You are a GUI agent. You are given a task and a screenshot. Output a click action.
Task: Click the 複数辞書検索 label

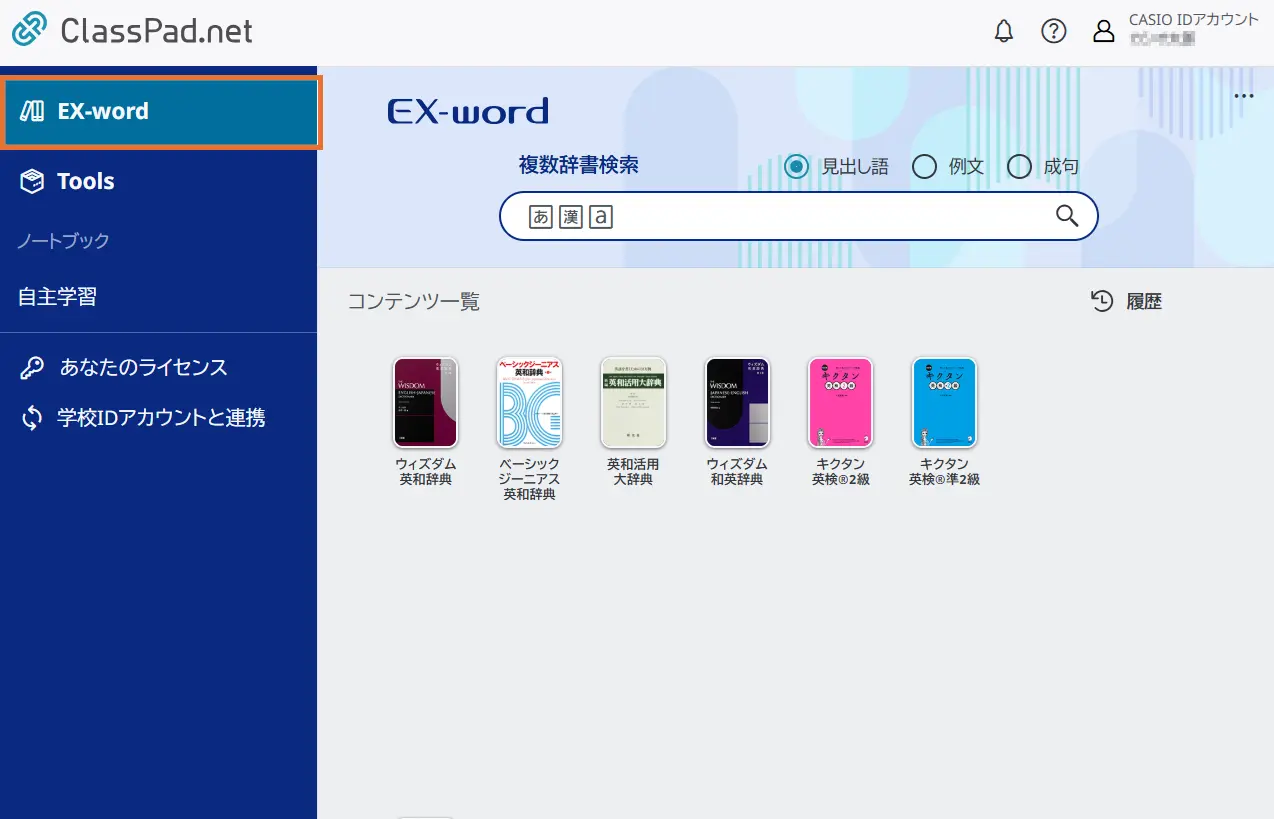pyautogui.click(x=579, y=166)
